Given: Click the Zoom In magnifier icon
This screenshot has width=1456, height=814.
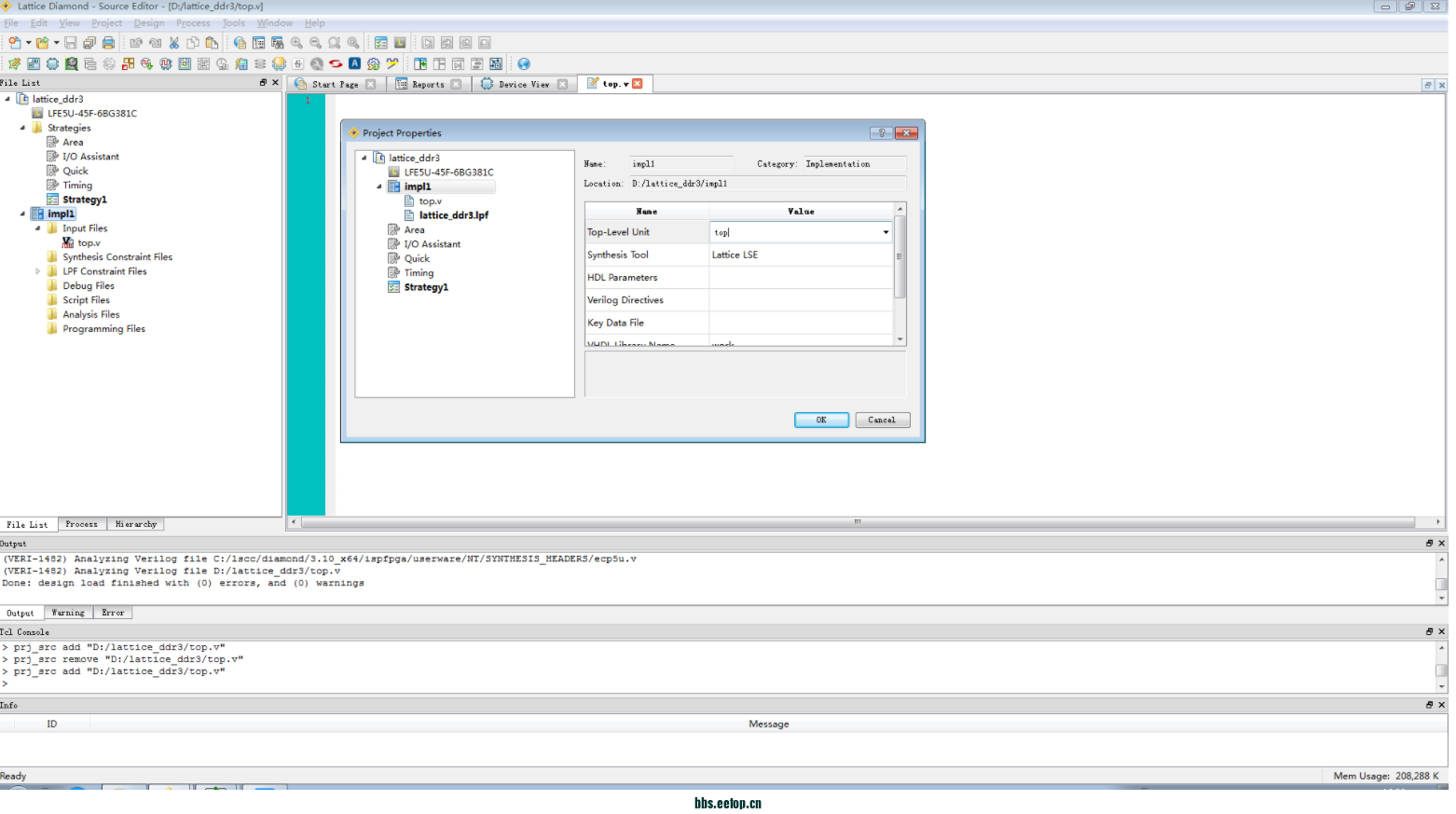Looking at the screenshot, I should pyautogui.click(x=296, y=43).
